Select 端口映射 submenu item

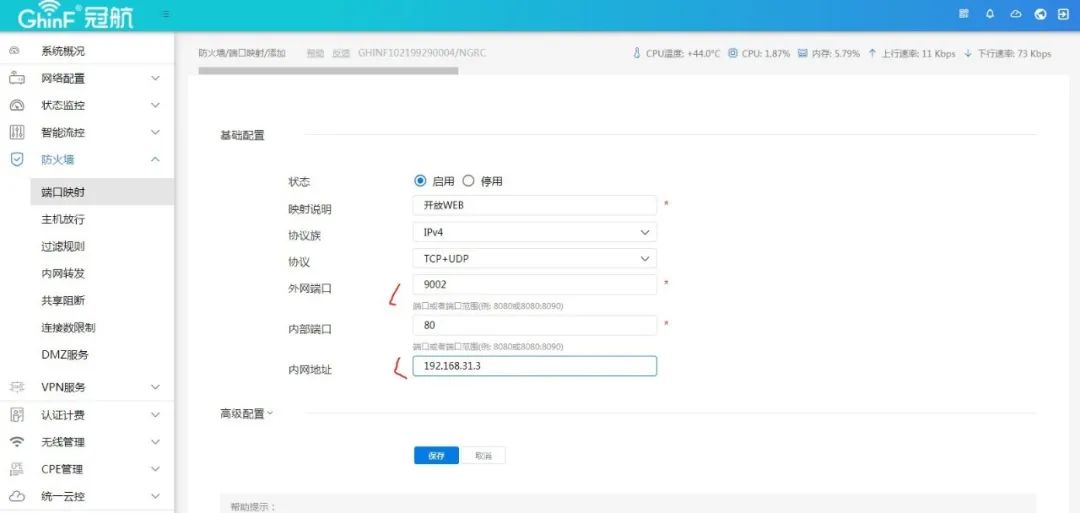click(102, 192)
